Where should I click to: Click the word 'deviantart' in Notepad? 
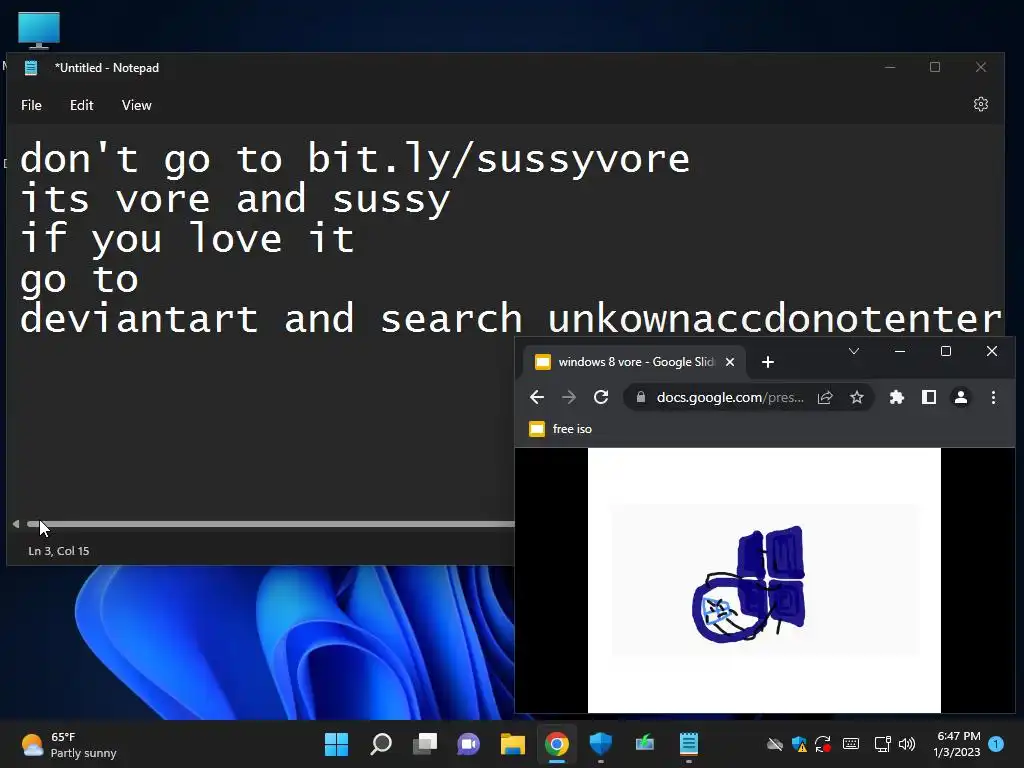click(x=139, y=319)
